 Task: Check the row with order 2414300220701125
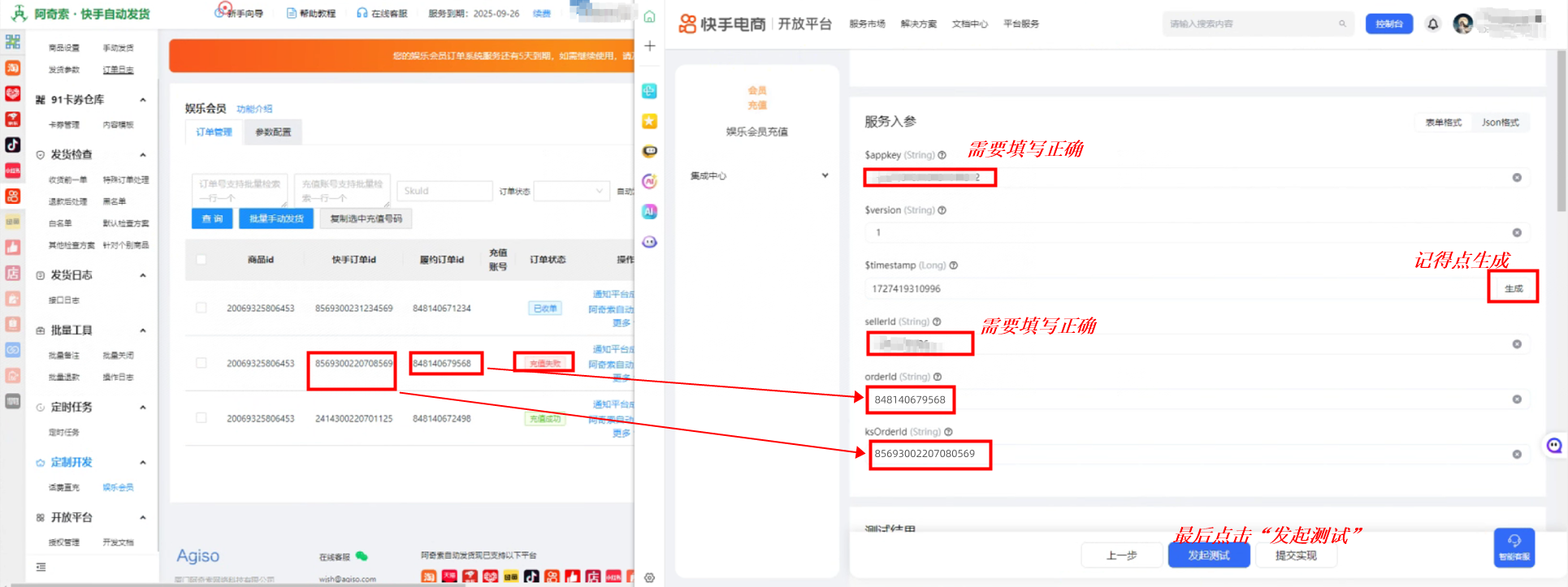pos(201,418)
